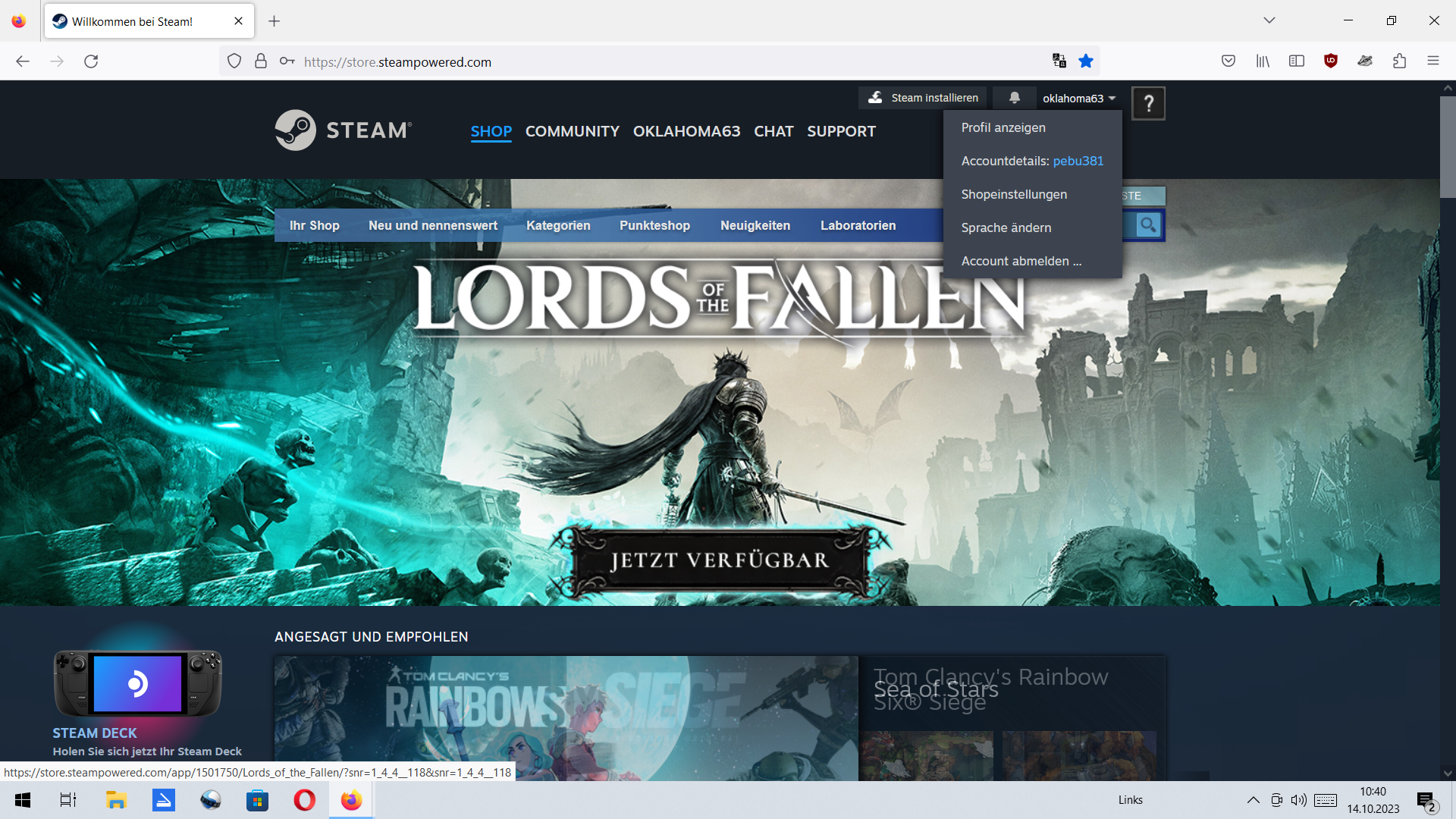Image resolution: width=1456 pixels, height=819 pixels.
Task: Click the Steam logo icon
Action: click(x=296, y=130)
